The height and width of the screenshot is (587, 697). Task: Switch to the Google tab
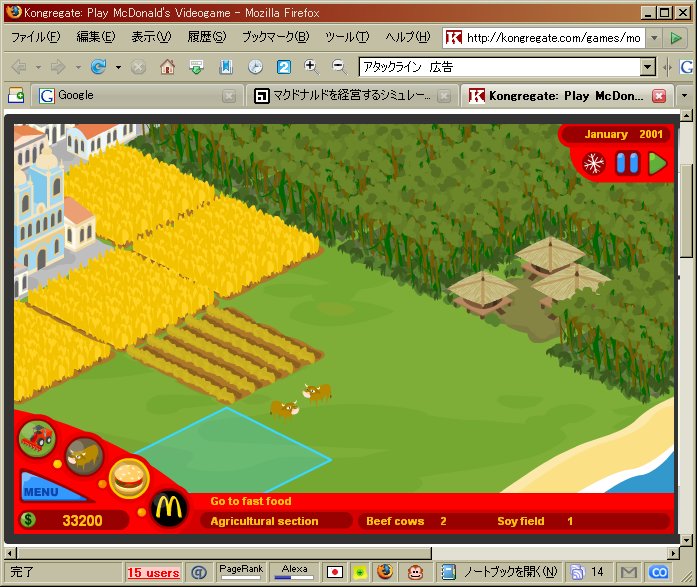[137, 96]
